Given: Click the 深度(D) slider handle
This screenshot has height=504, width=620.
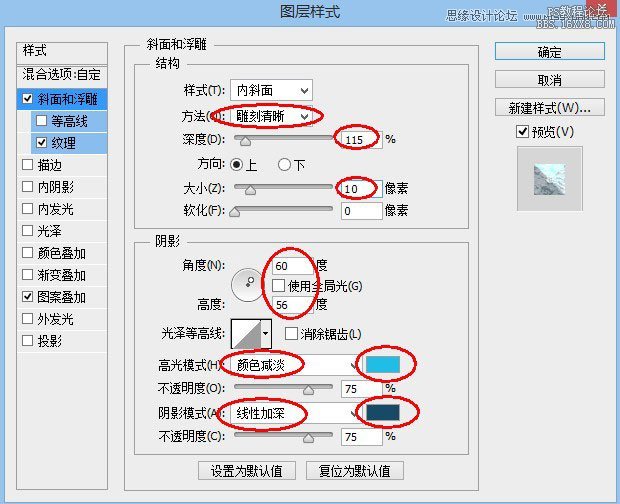Looking at the screenshot, I should [x=245, y=140].
